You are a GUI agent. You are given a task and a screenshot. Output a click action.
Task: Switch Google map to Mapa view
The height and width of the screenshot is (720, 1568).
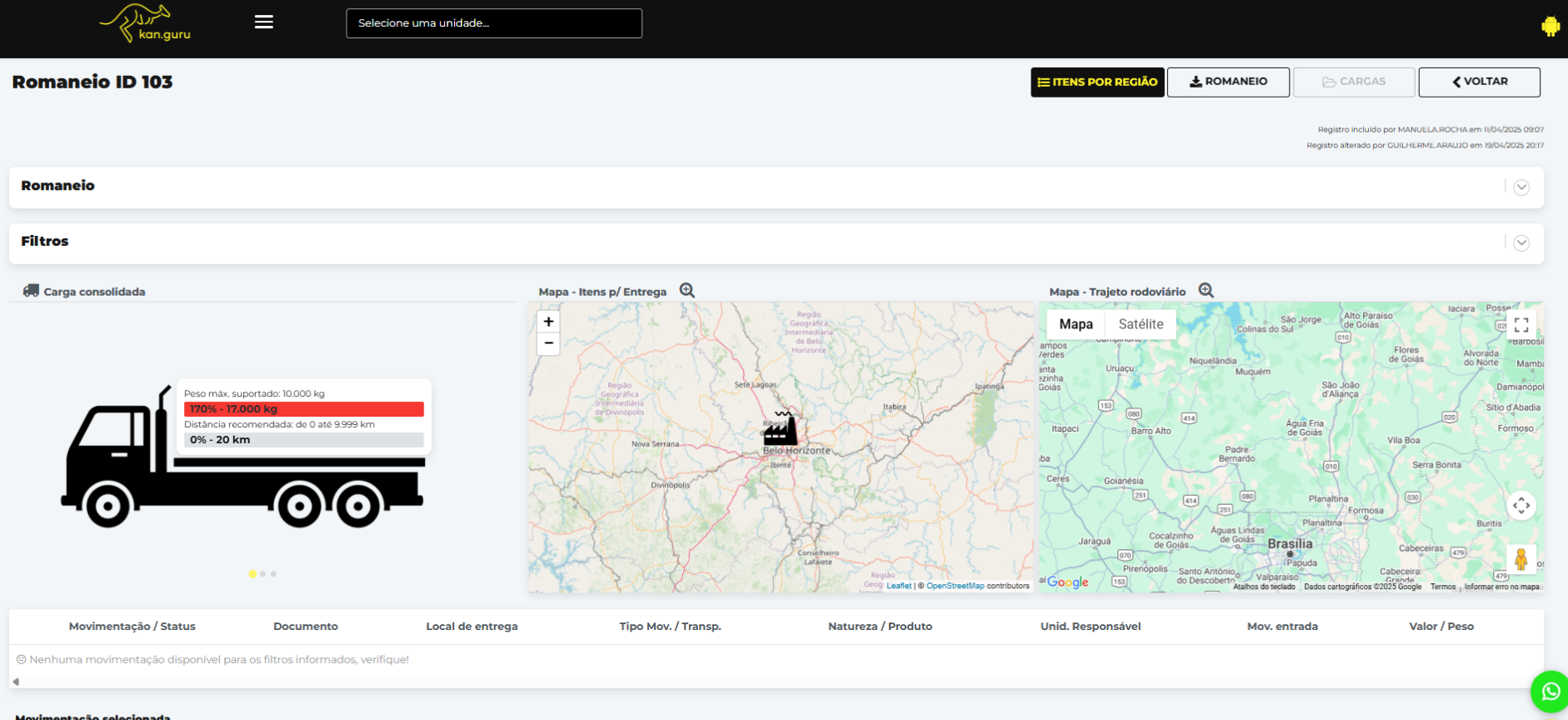(x=1076, y=324)
